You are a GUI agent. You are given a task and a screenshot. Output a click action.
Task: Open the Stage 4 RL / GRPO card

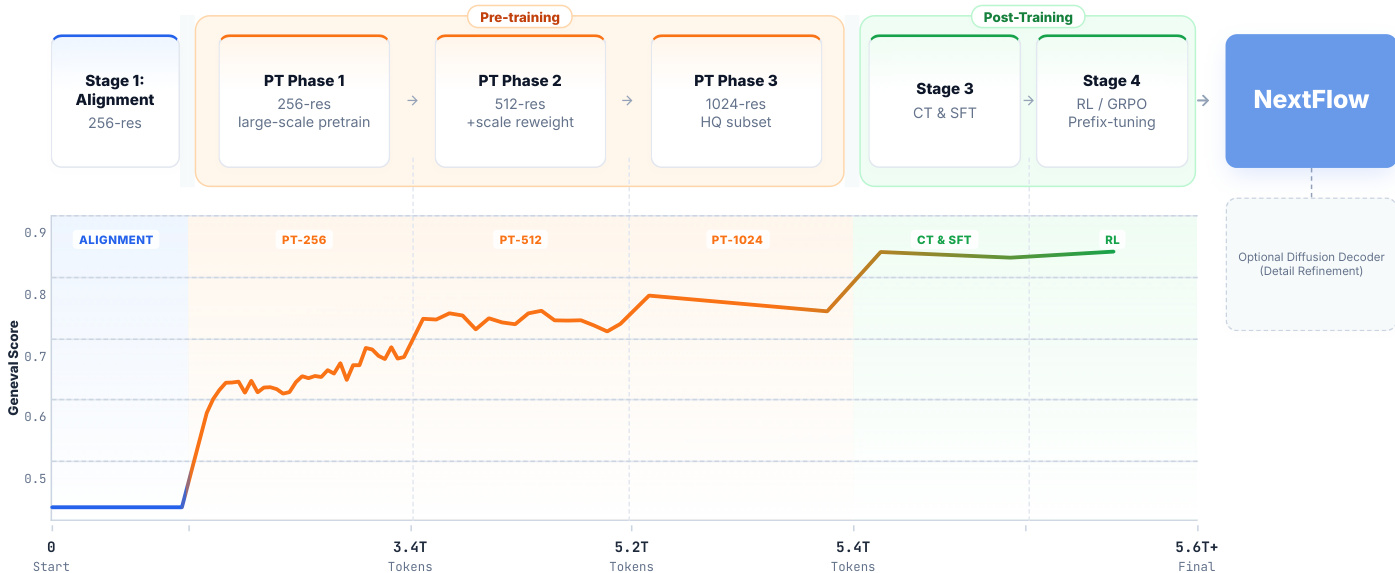coord(1111,101)
